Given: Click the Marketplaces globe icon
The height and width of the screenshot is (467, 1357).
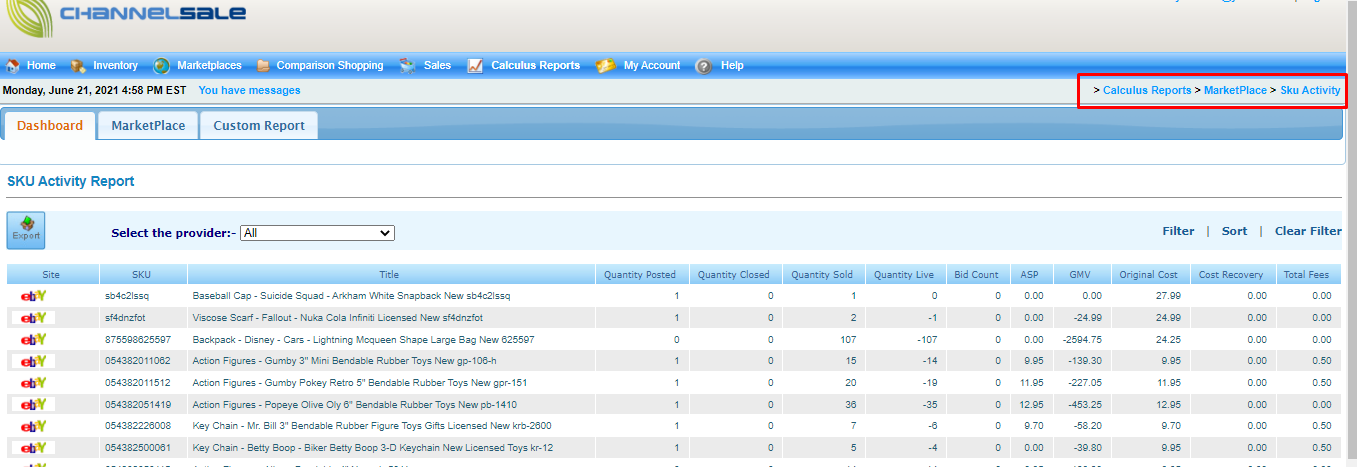Looking at the screenshot, I should click(x=161, y=66).
